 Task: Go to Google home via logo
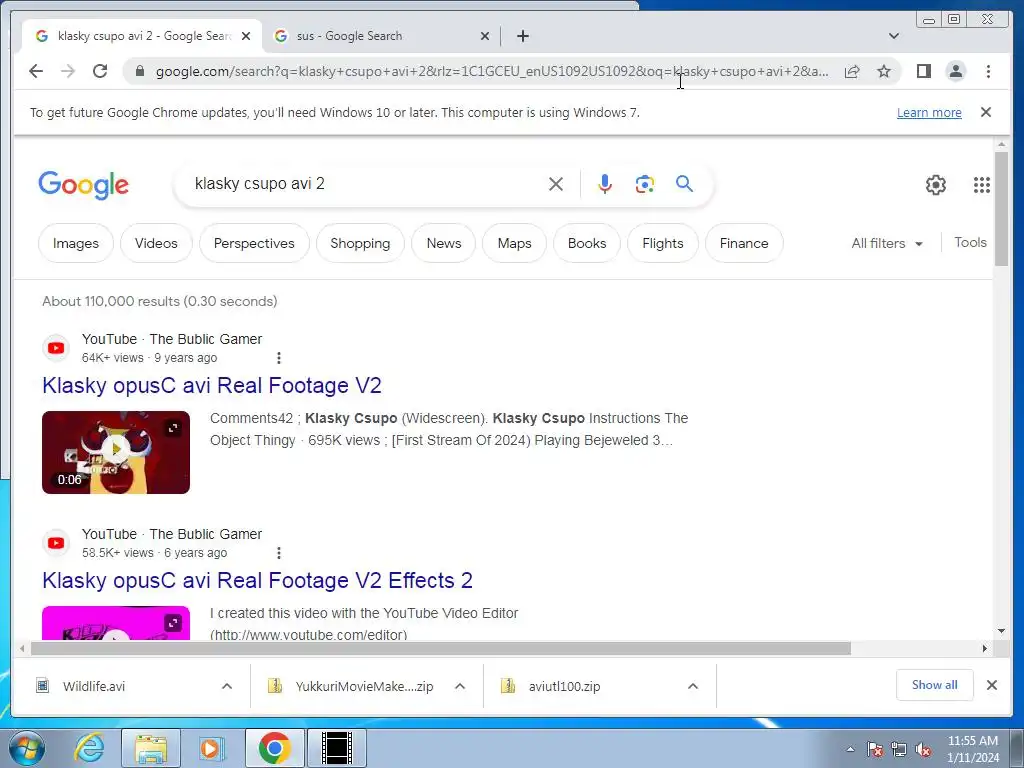coord(84,185)
